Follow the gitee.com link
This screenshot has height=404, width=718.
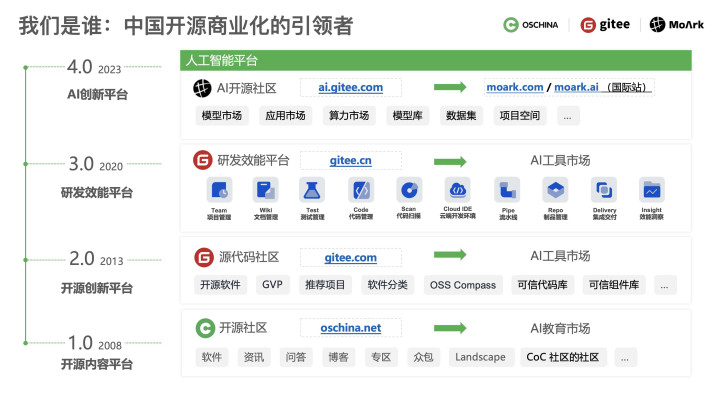(x=351, y=257)
